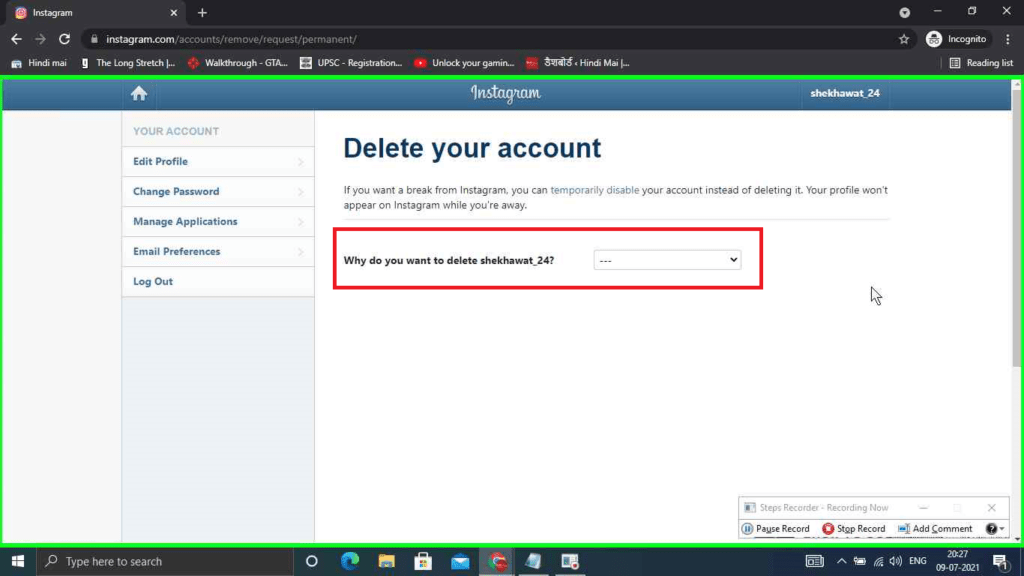This screenshot has width=1024, height=576.
Task: Open the UPSC - Registration bookmark
Action: 351,63
